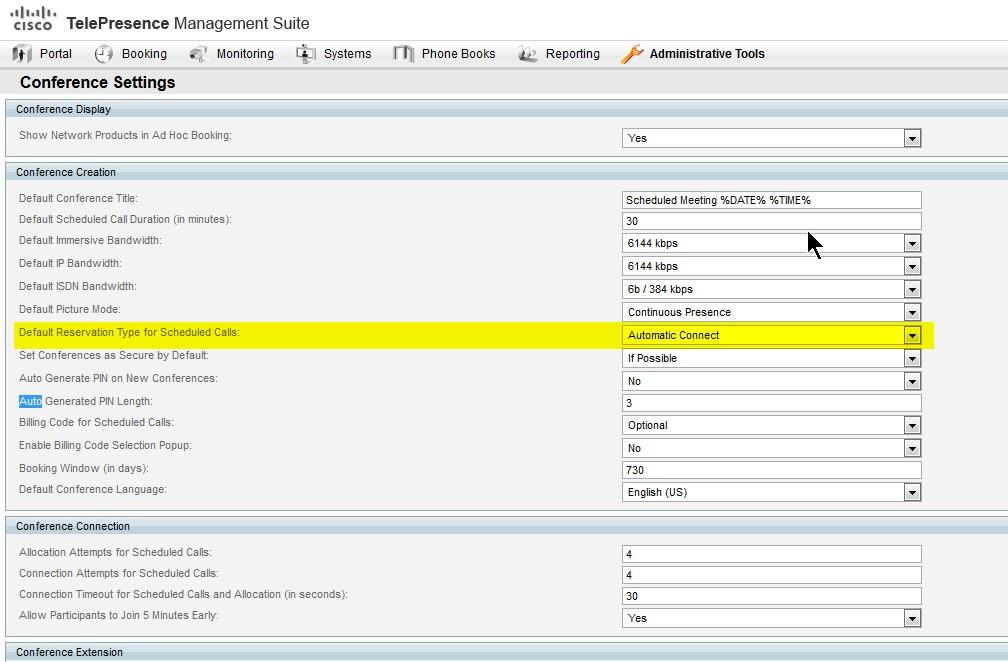The height and width of the screenshot is (662, 1008).
Task: Click the Systems icon
Action: [x=305, y=54]
